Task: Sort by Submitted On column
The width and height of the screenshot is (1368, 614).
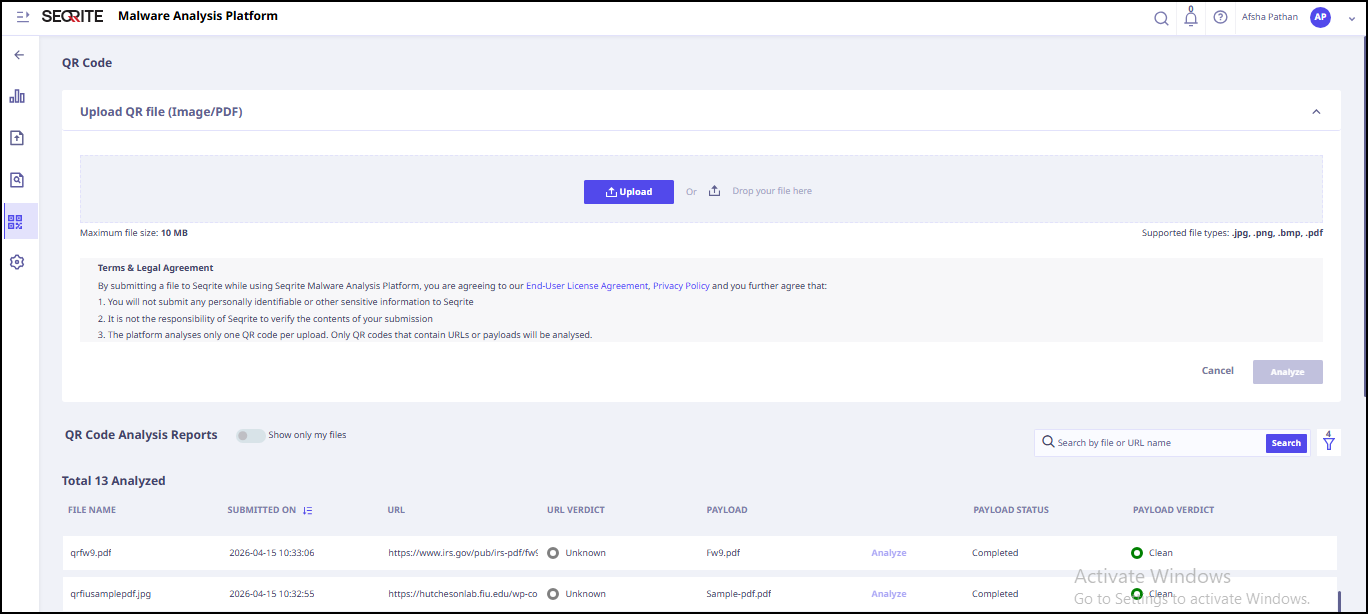Action: tap(307, 510)
